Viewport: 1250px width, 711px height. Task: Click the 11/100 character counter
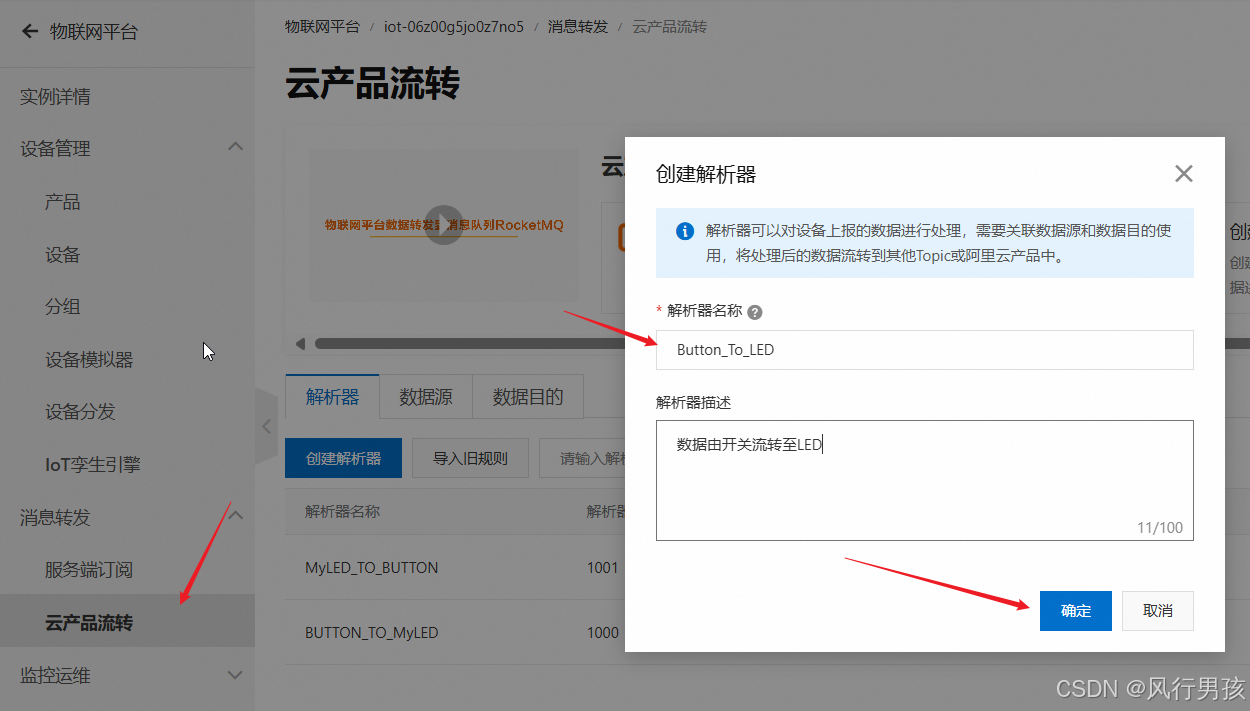[1159, 527]
